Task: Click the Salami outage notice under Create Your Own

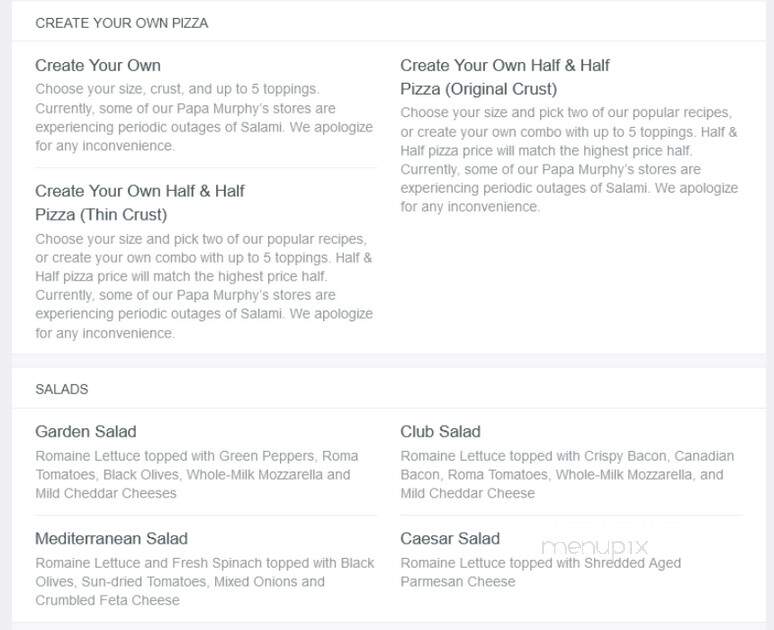Action: point(204,127)
